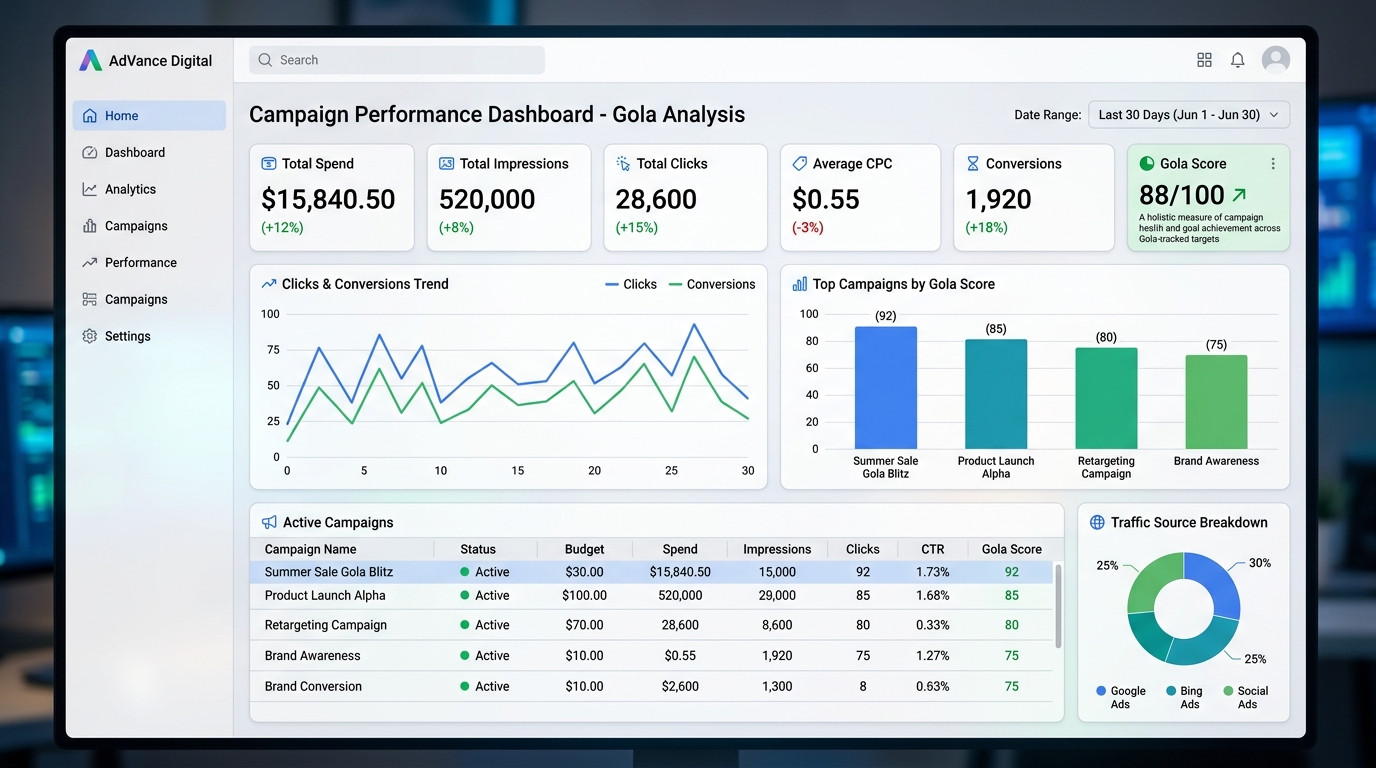
Task: Sort by Status column header
Action: (x=478, y=549)
